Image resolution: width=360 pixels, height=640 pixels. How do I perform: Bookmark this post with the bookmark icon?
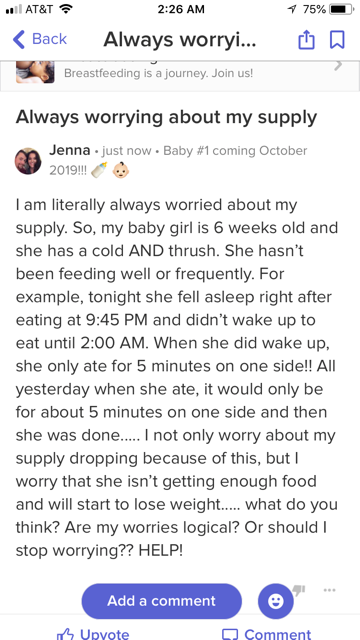(337, 40)
